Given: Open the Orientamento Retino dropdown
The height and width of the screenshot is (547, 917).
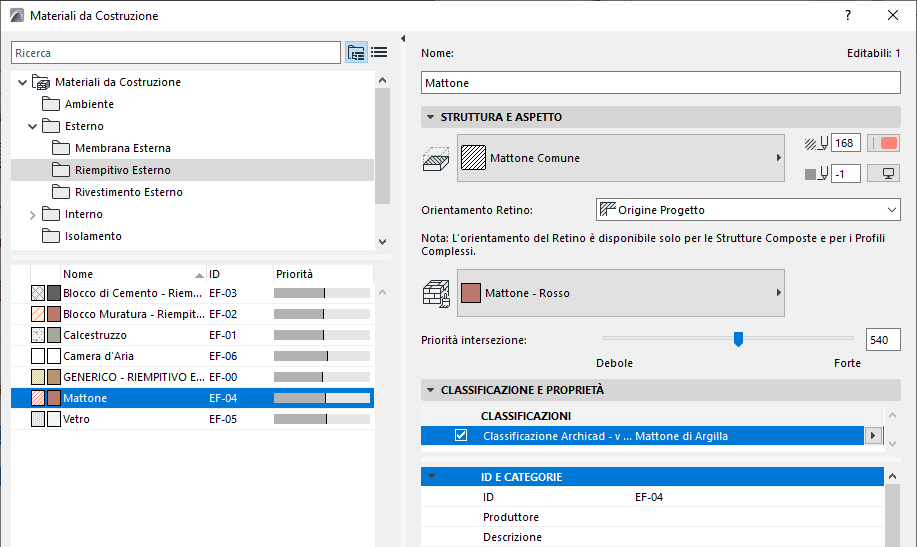Looking at the screenshot, I should tap(748, 210).
